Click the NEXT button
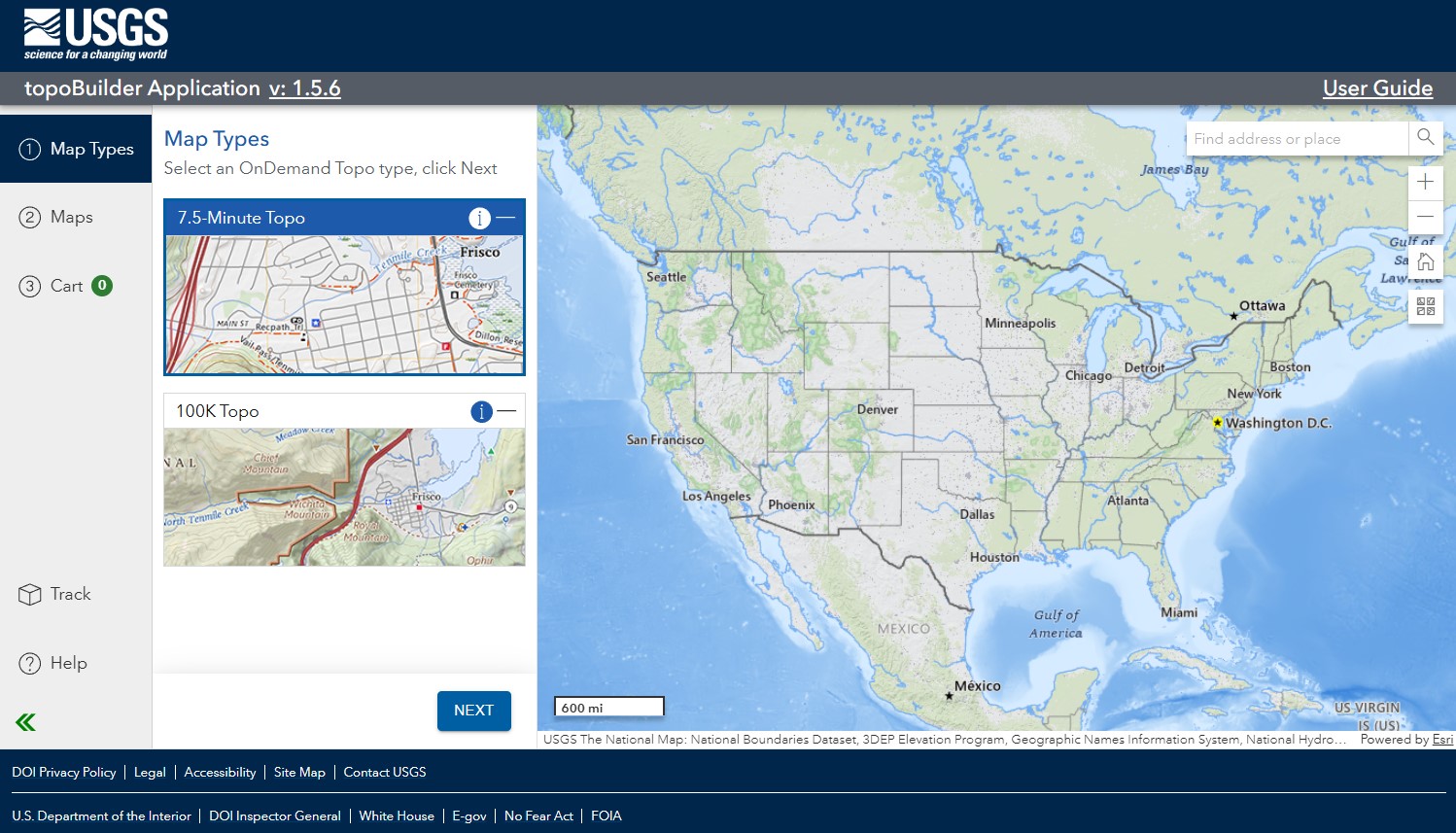 click(474, 711)
